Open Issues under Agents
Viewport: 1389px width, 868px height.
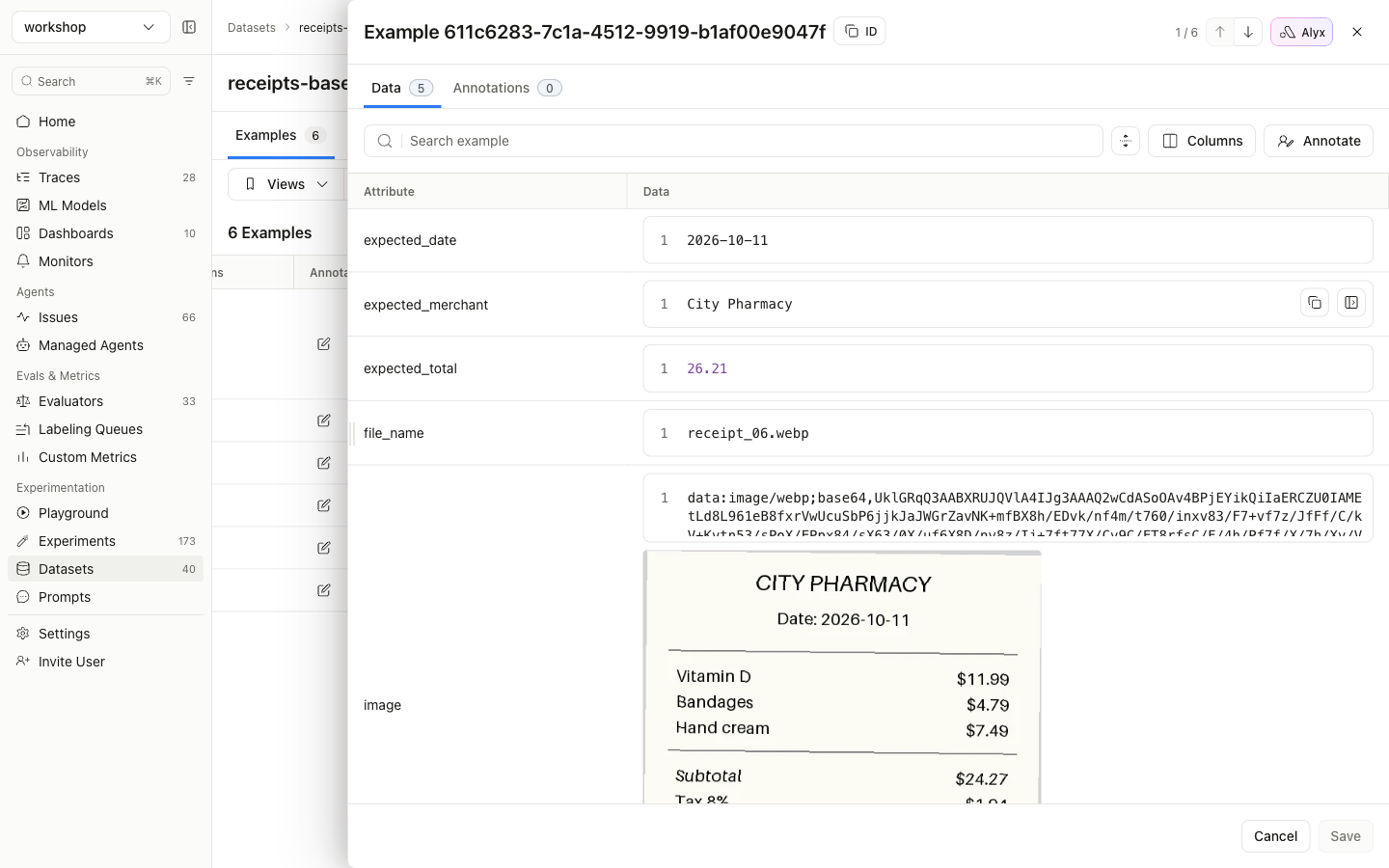(106, 317)
